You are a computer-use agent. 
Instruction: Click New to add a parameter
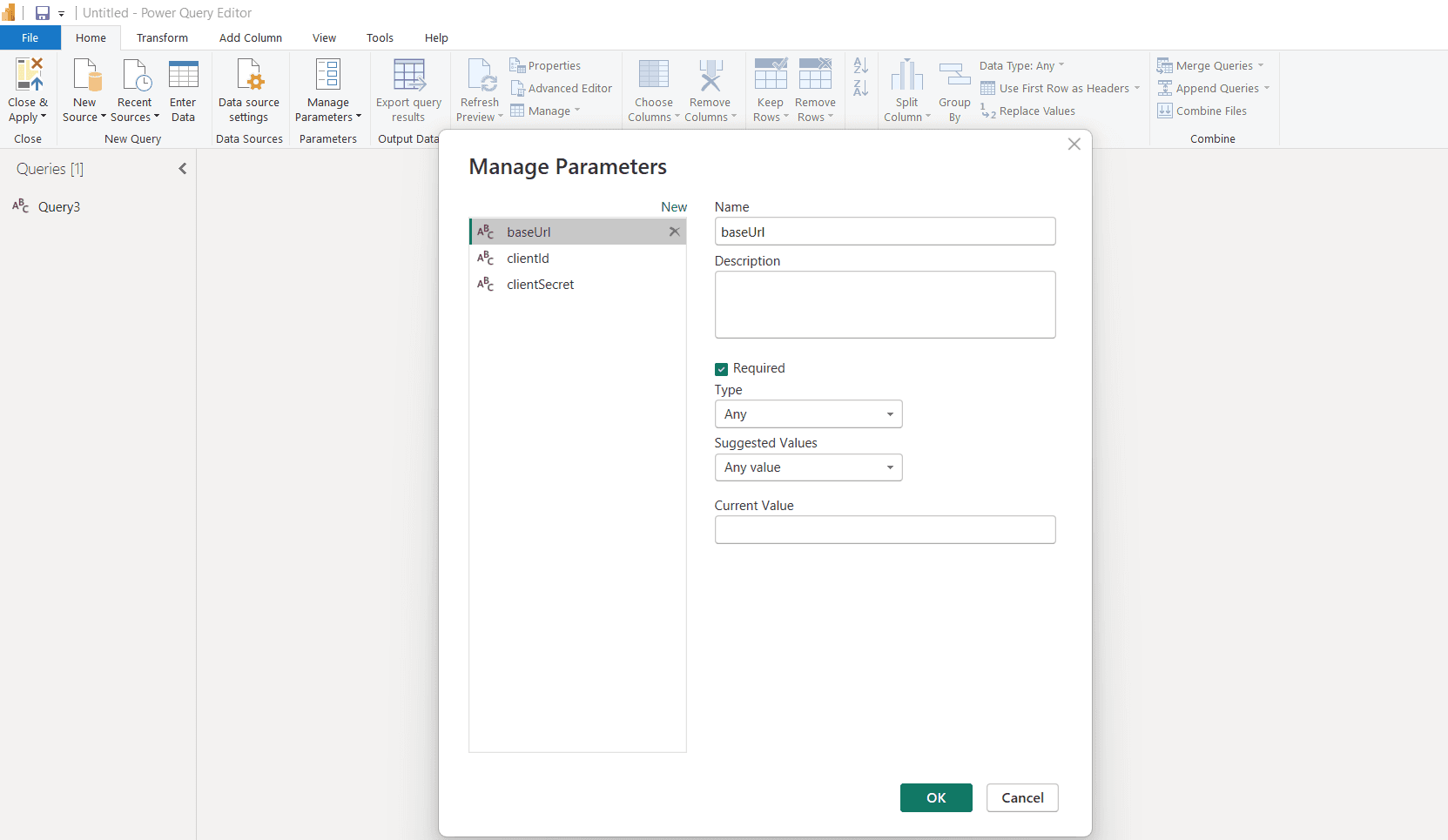click(674, 207)
